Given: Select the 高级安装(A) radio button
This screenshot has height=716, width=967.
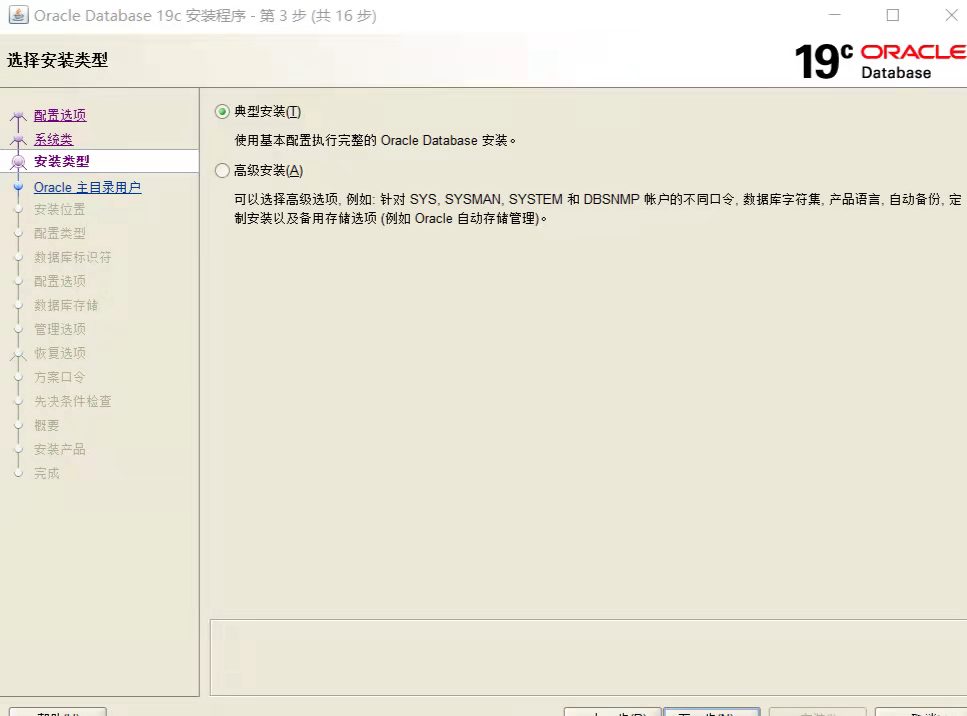Looking at the screenshot, I should coord(222,171).
